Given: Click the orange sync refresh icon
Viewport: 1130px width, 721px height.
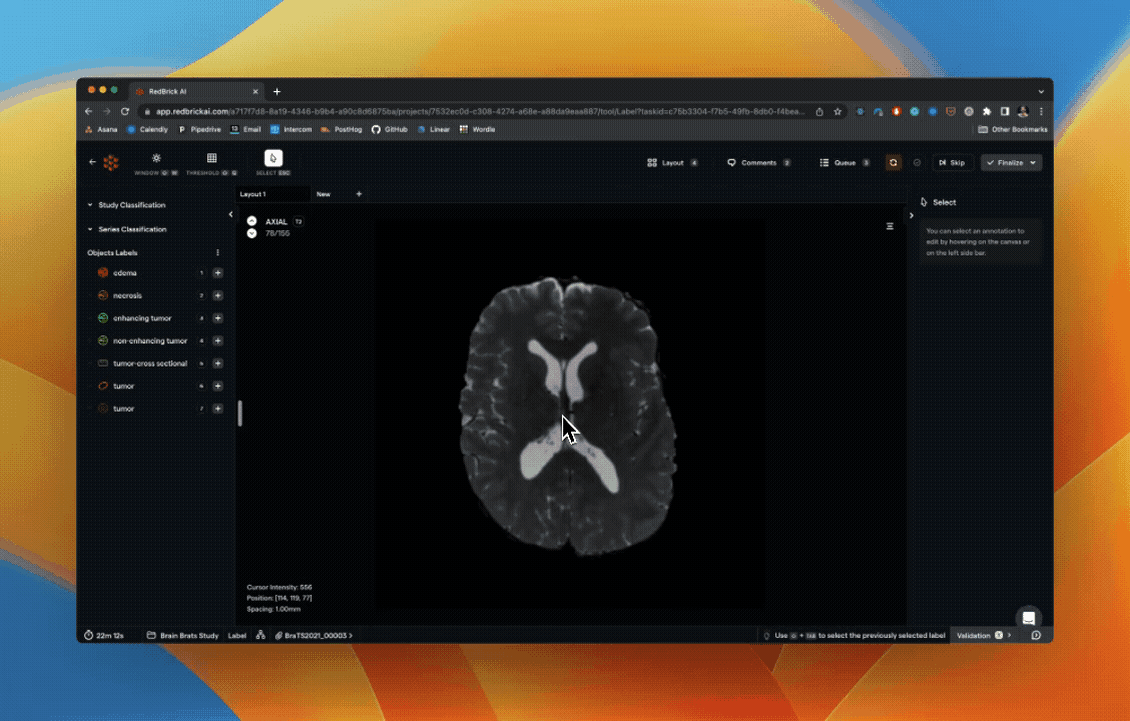Looking at the screenshot, I should 893,162.
